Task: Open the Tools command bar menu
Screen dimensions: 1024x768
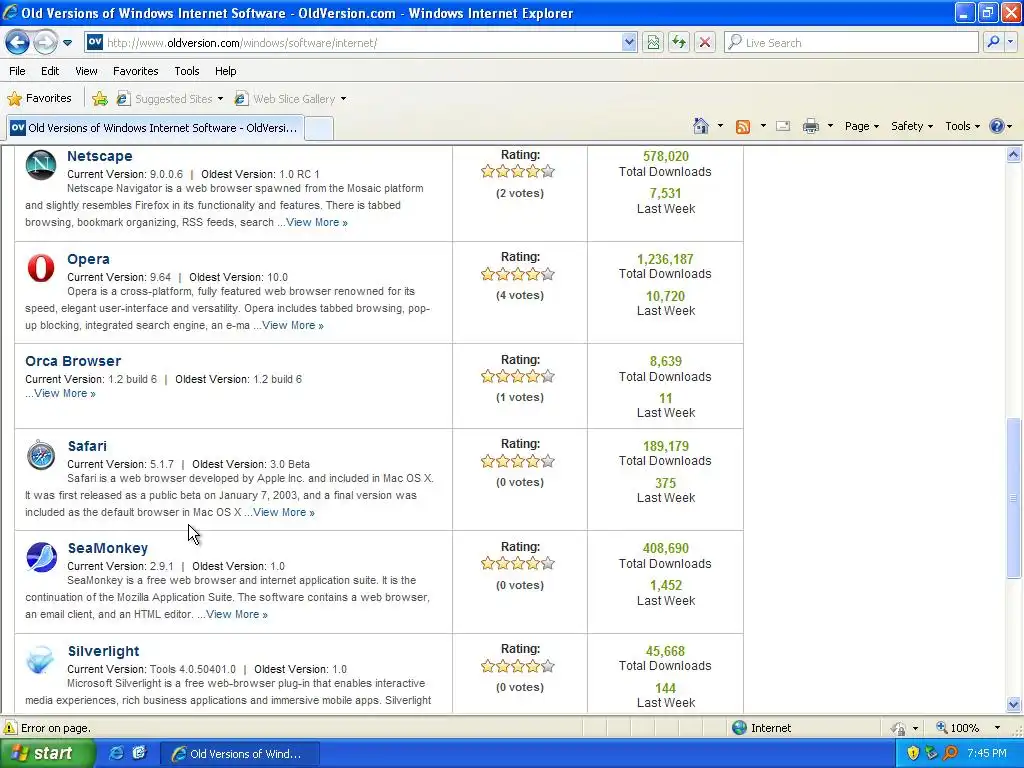Action: point(962,126)
